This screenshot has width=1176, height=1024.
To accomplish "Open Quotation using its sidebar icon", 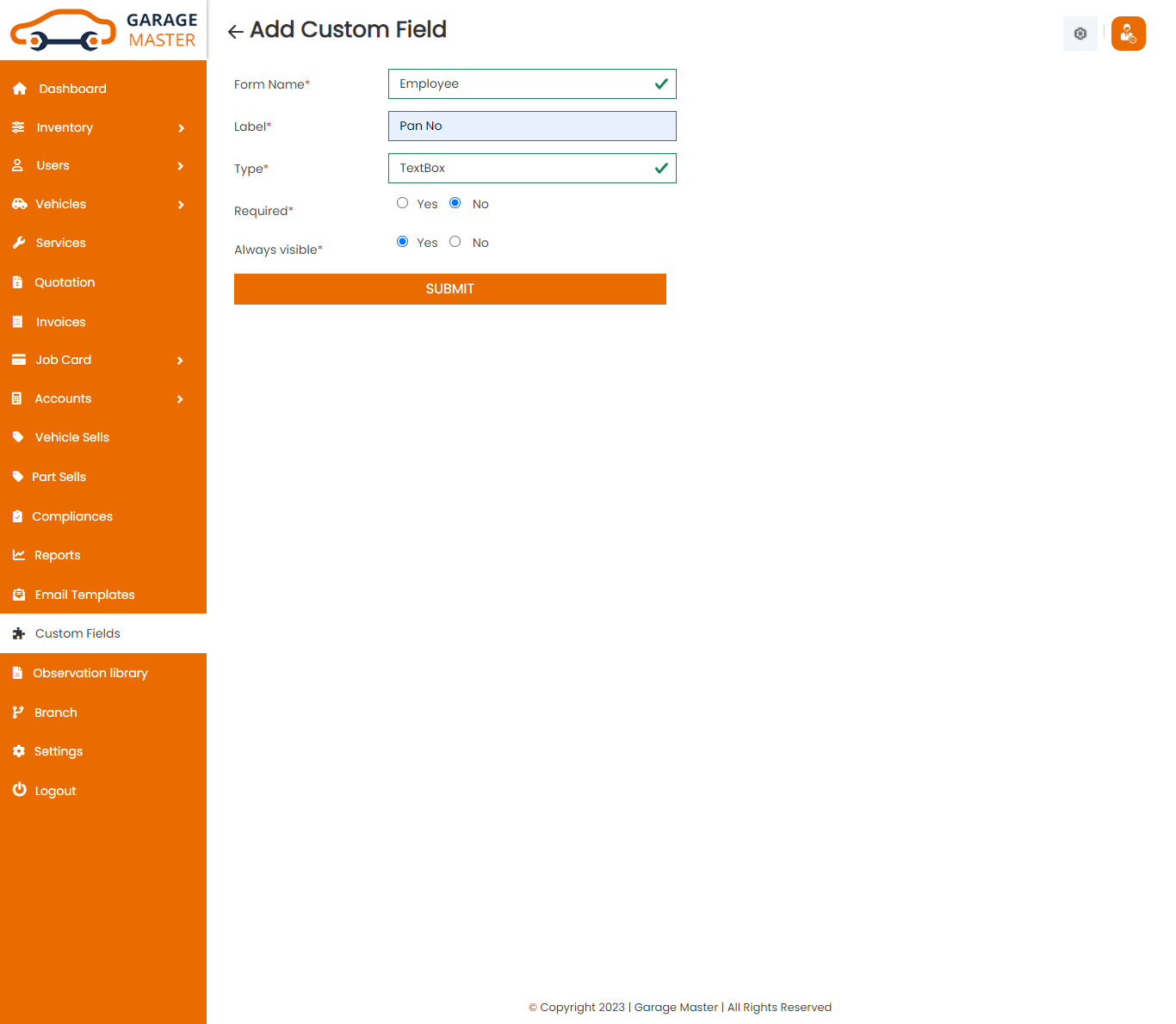I will tap(19, 281).
